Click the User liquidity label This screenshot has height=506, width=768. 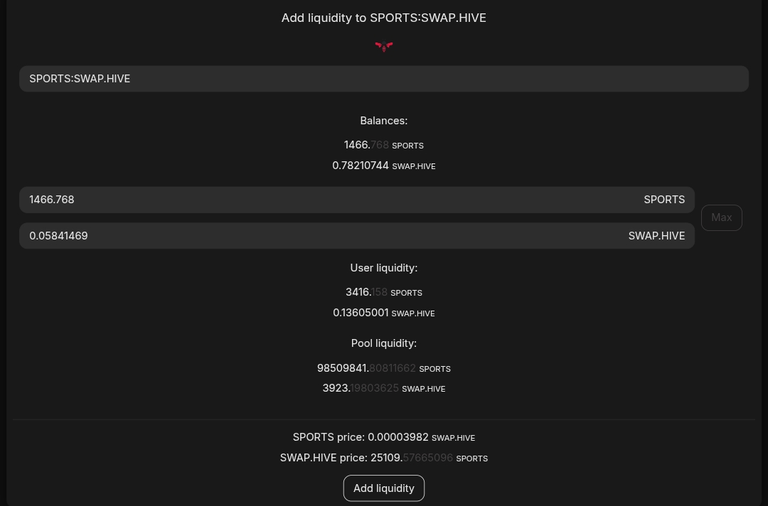(x=384, y=268)
